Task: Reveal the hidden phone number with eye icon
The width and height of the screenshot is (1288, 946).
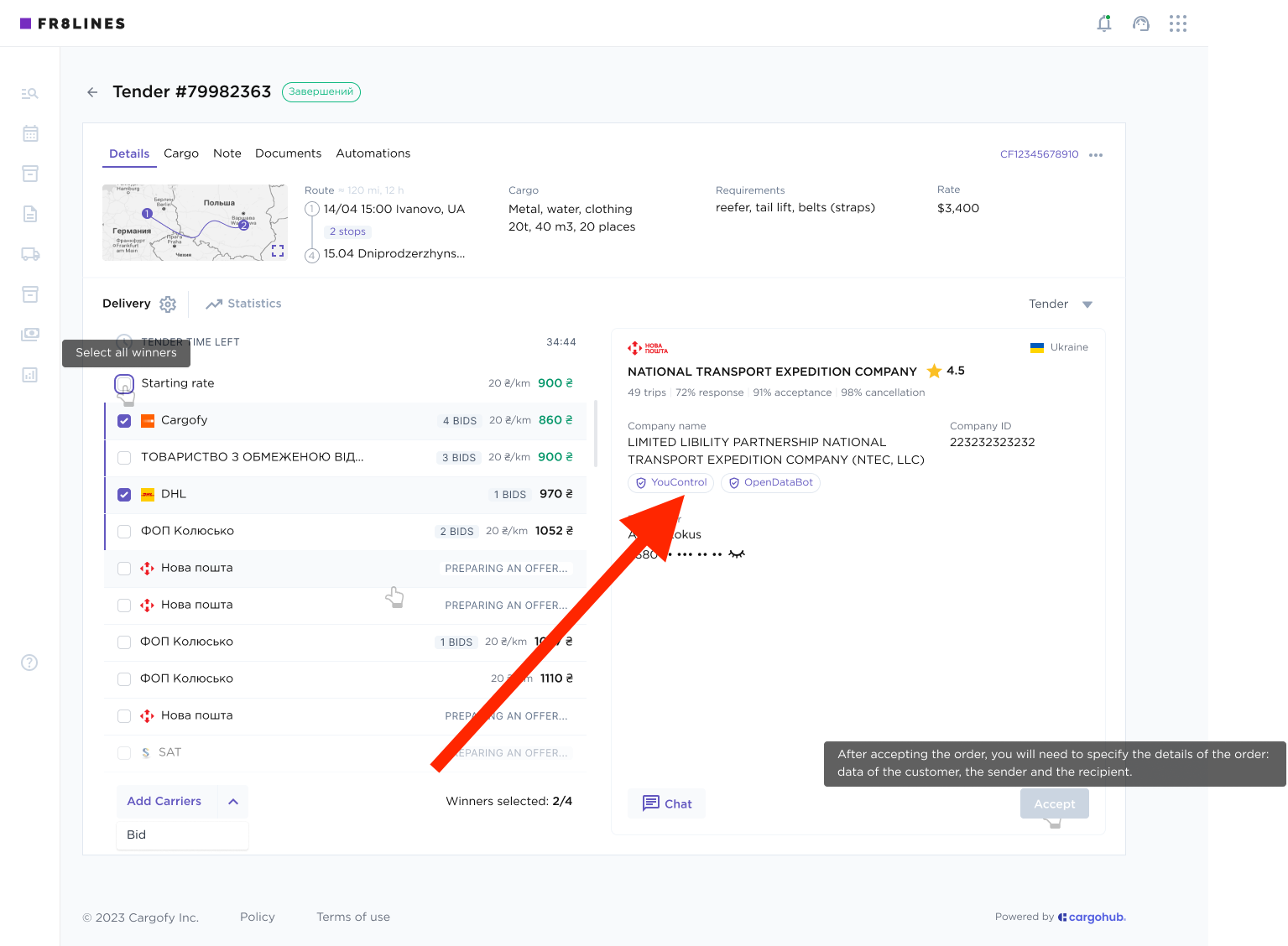Action: click(737, 554)
